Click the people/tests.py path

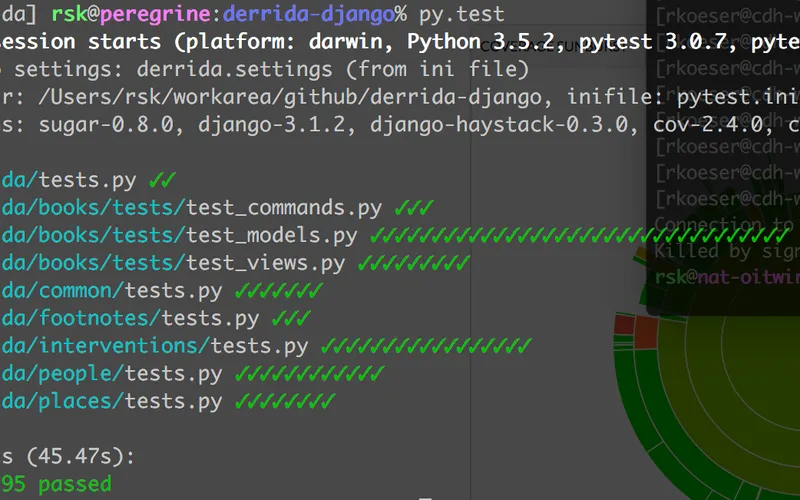[x=111, y=374]
